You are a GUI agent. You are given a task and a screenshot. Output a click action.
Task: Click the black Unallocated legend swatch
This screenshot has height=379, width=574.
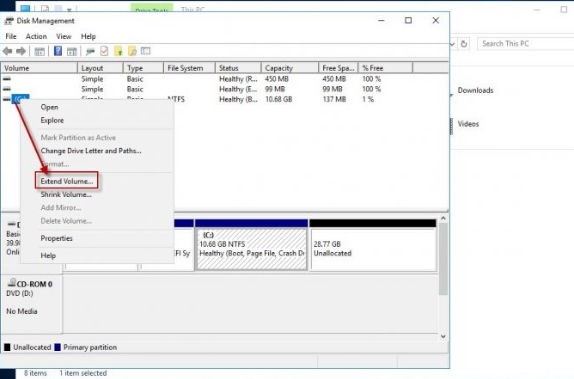click(x=7, y=347)
